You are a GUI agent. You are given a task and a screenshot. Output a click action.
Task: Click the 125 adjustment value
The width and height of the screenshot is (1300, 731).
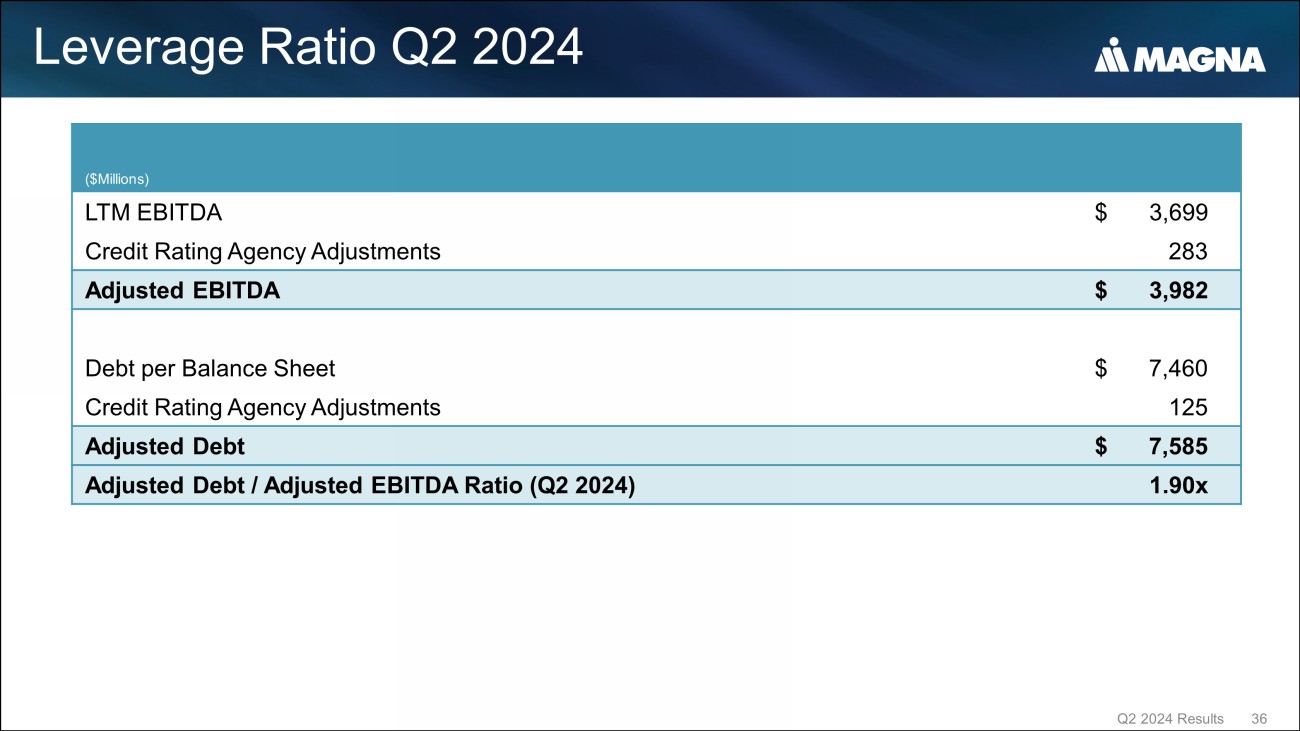click(x=1187, y=407)
